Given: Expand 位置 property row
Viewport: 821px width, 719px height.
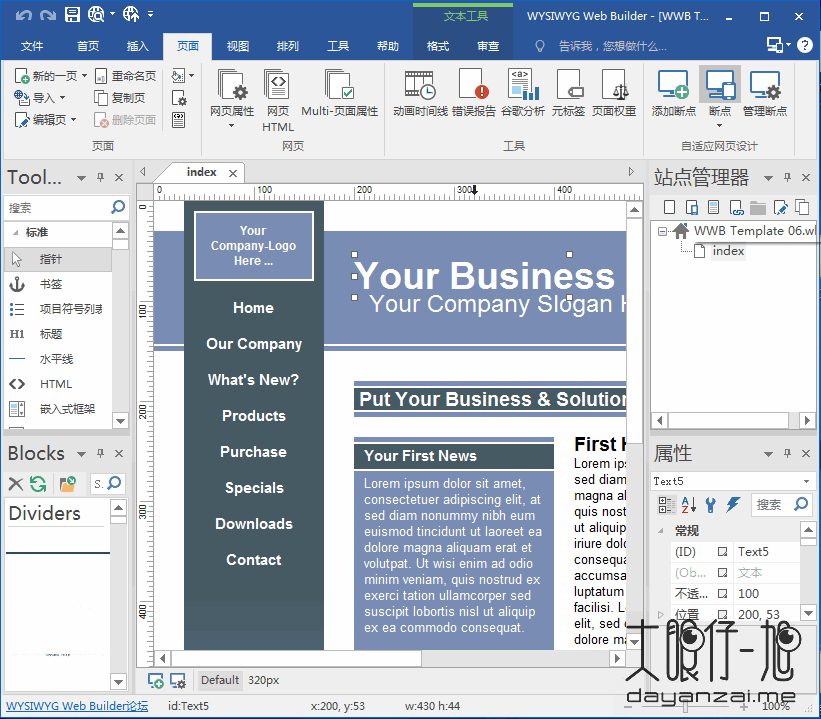Looking at the screenshot, I should 661,614.
